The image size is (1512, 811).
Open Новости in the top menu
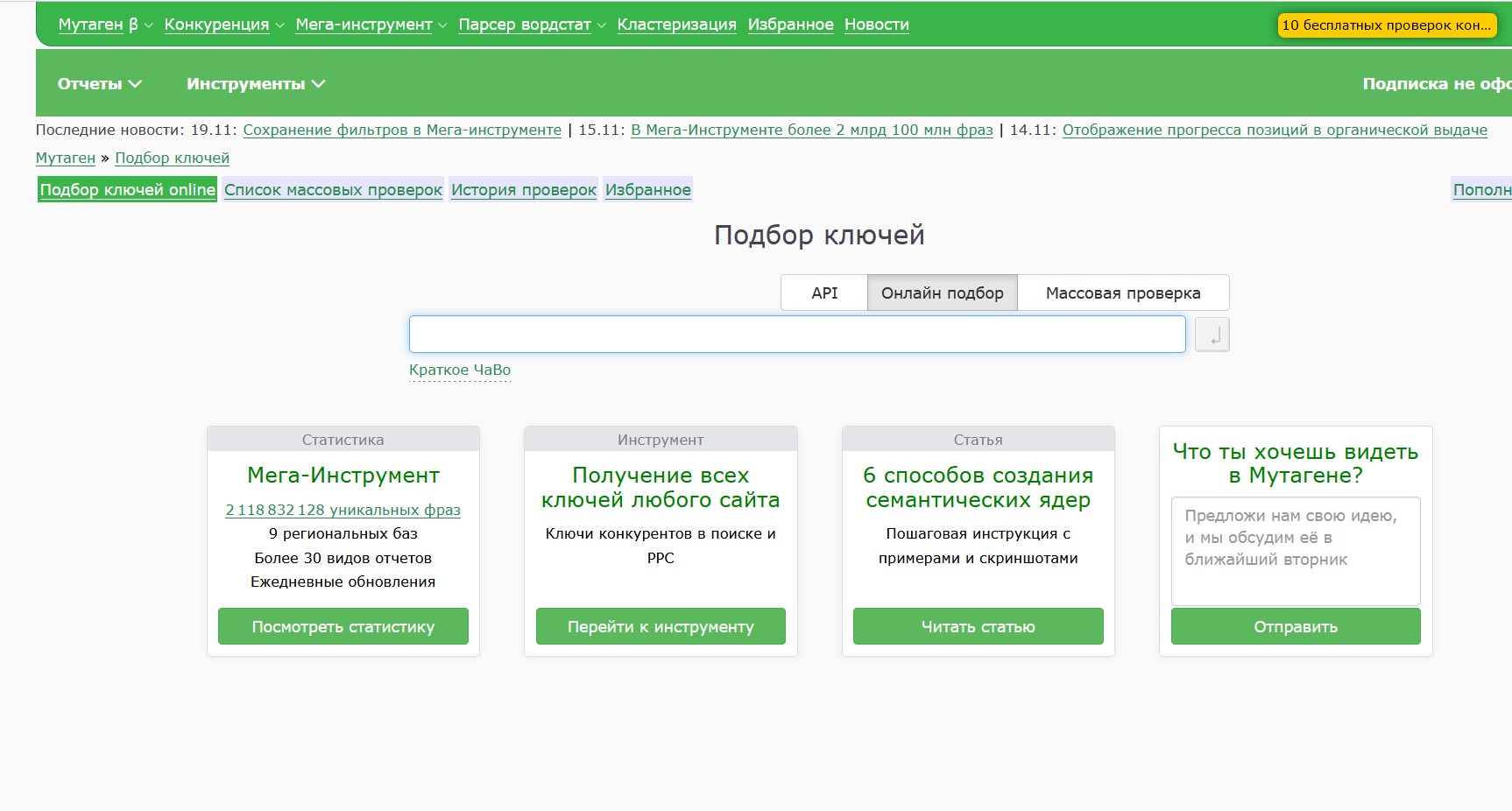[876, 25]
